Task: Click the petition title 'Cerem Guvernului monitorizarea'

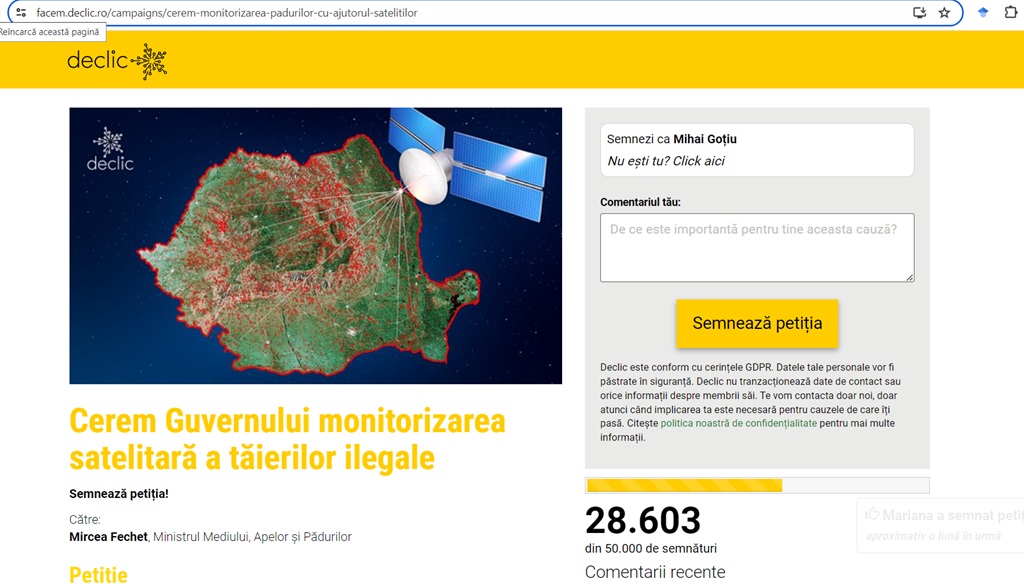Action: [287, 421]
